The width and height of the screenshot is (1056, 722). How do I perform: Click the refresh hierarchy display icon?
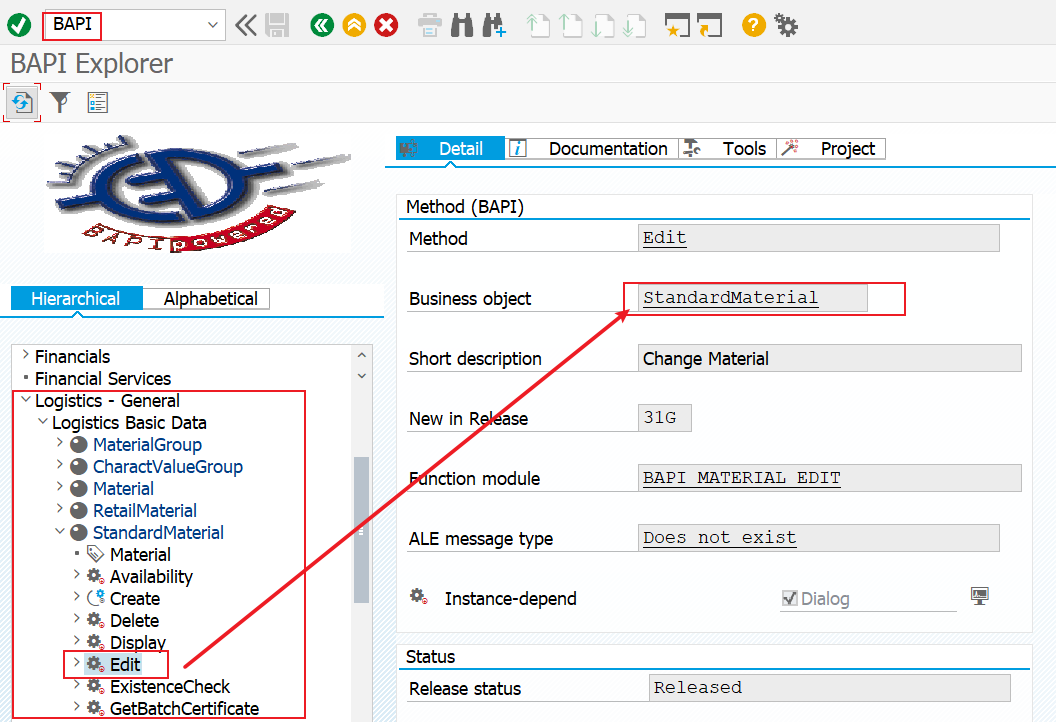pyautogui.click(x=22, y=103)
